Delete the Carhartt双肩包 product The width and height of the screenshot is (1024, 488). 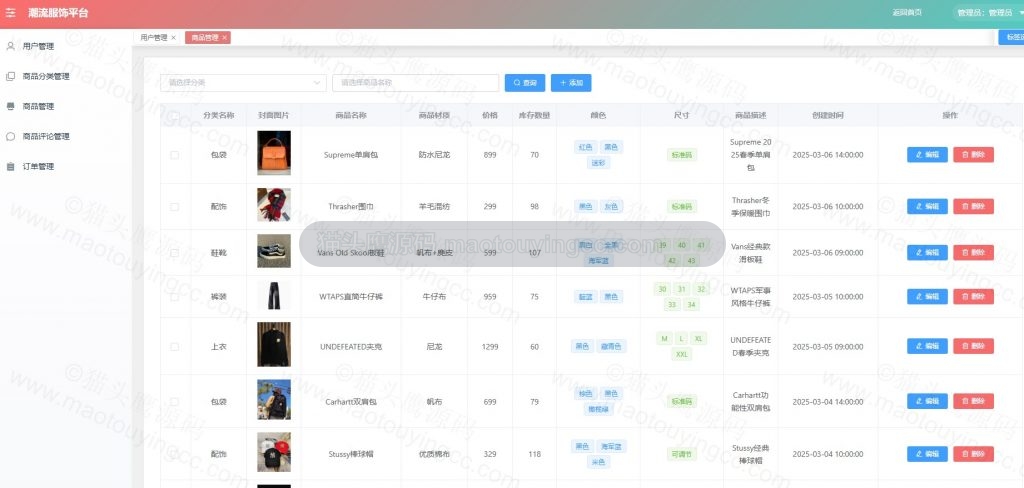tap(974, 401)
